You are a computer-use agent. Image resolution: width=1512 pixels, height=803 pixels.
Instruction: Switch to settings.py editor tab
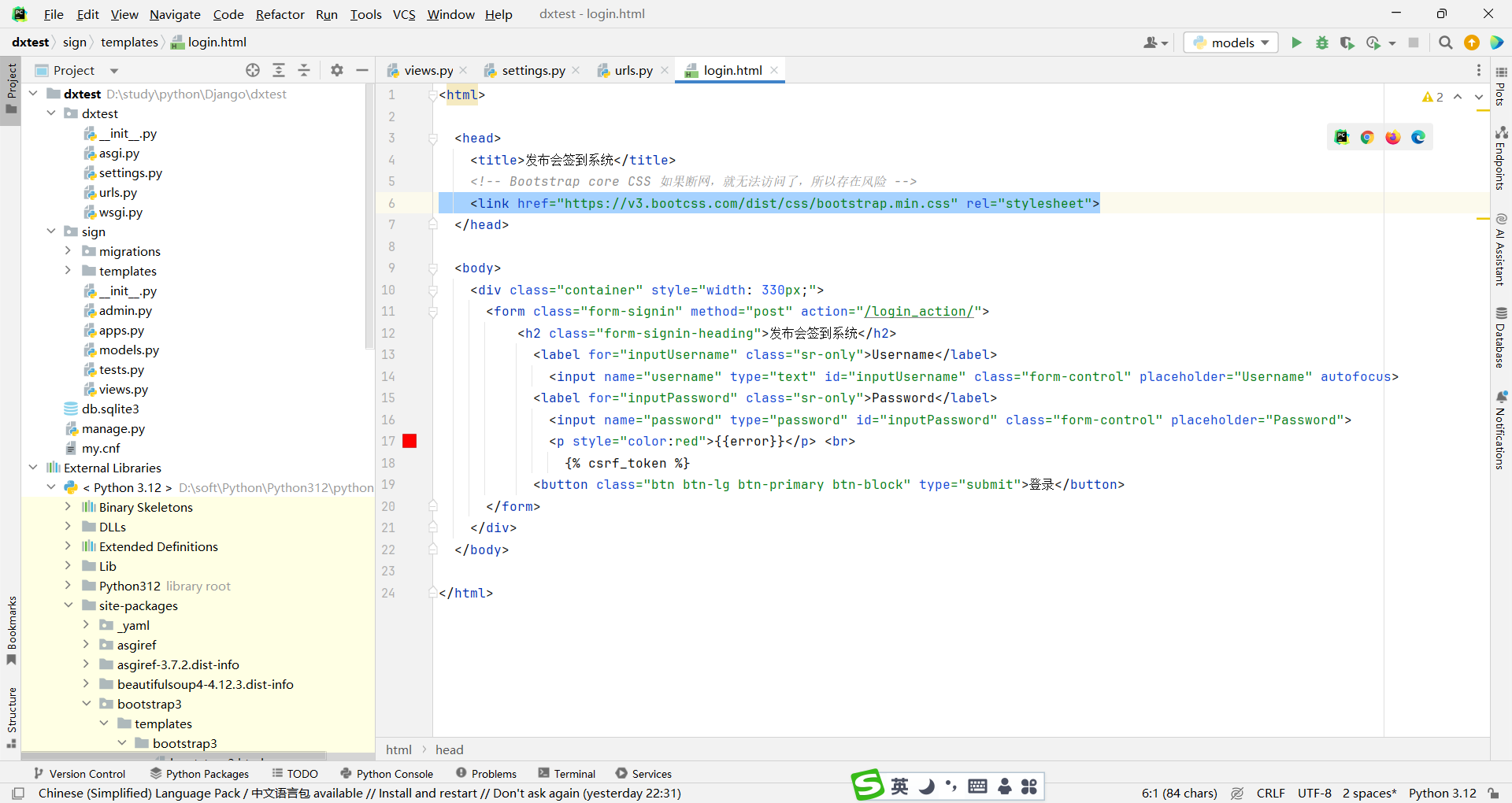click(533, 70)
